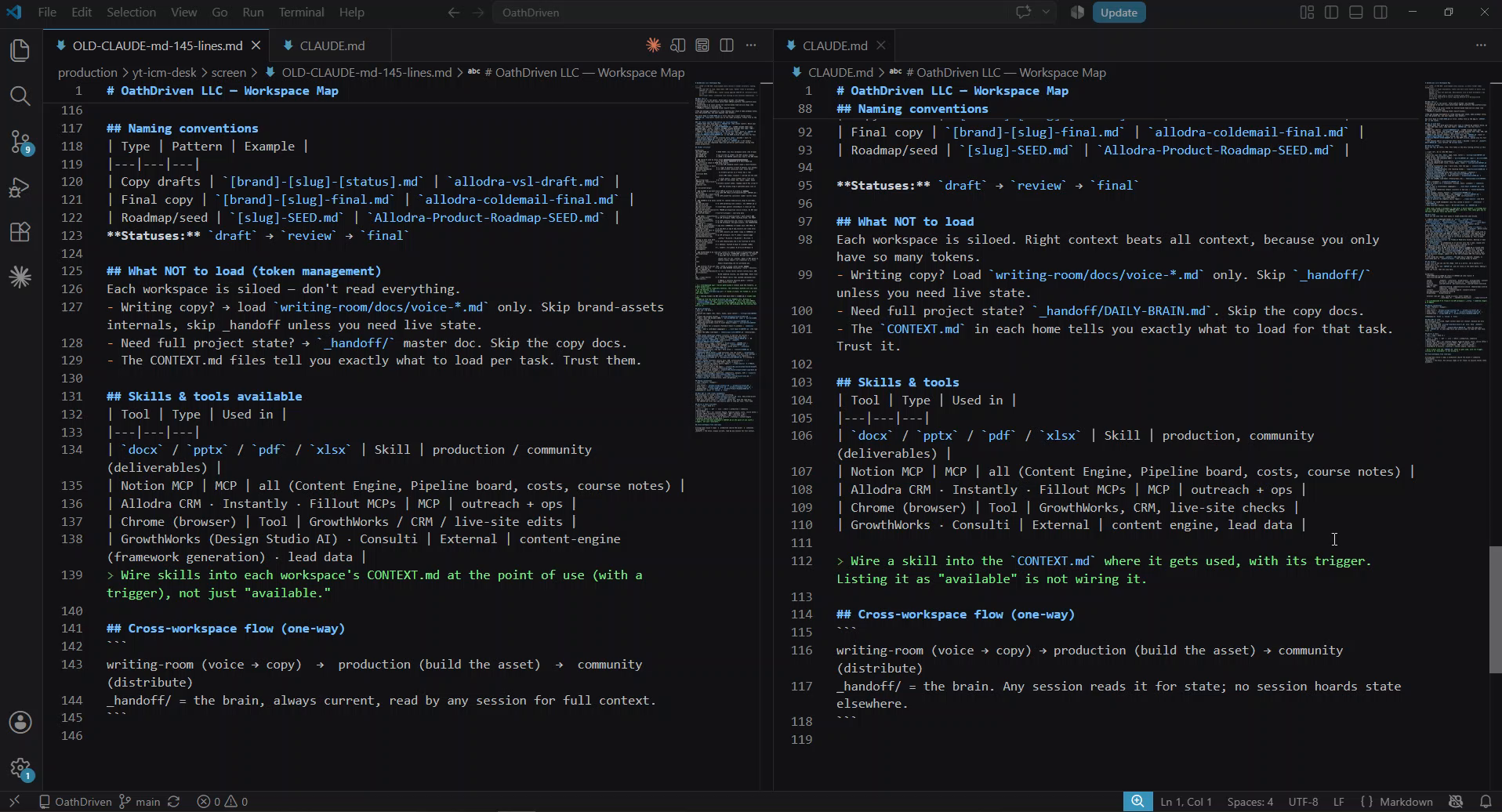Open the Help menu
Screen dimensions: 1502x812
point(351,13)
